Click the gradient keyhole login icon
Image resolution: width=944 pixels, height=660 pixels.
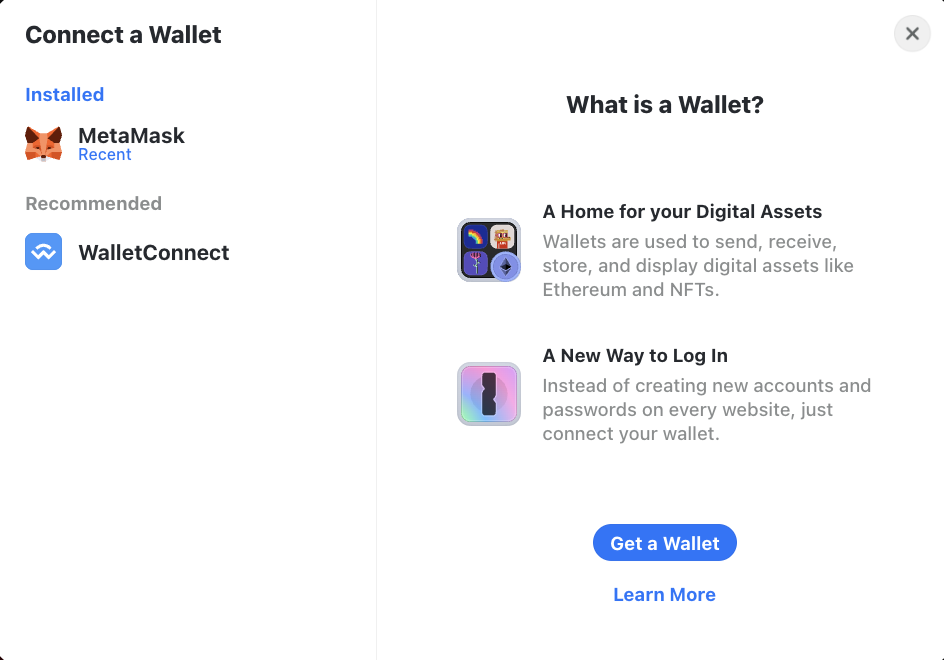(x=489, y=394)
